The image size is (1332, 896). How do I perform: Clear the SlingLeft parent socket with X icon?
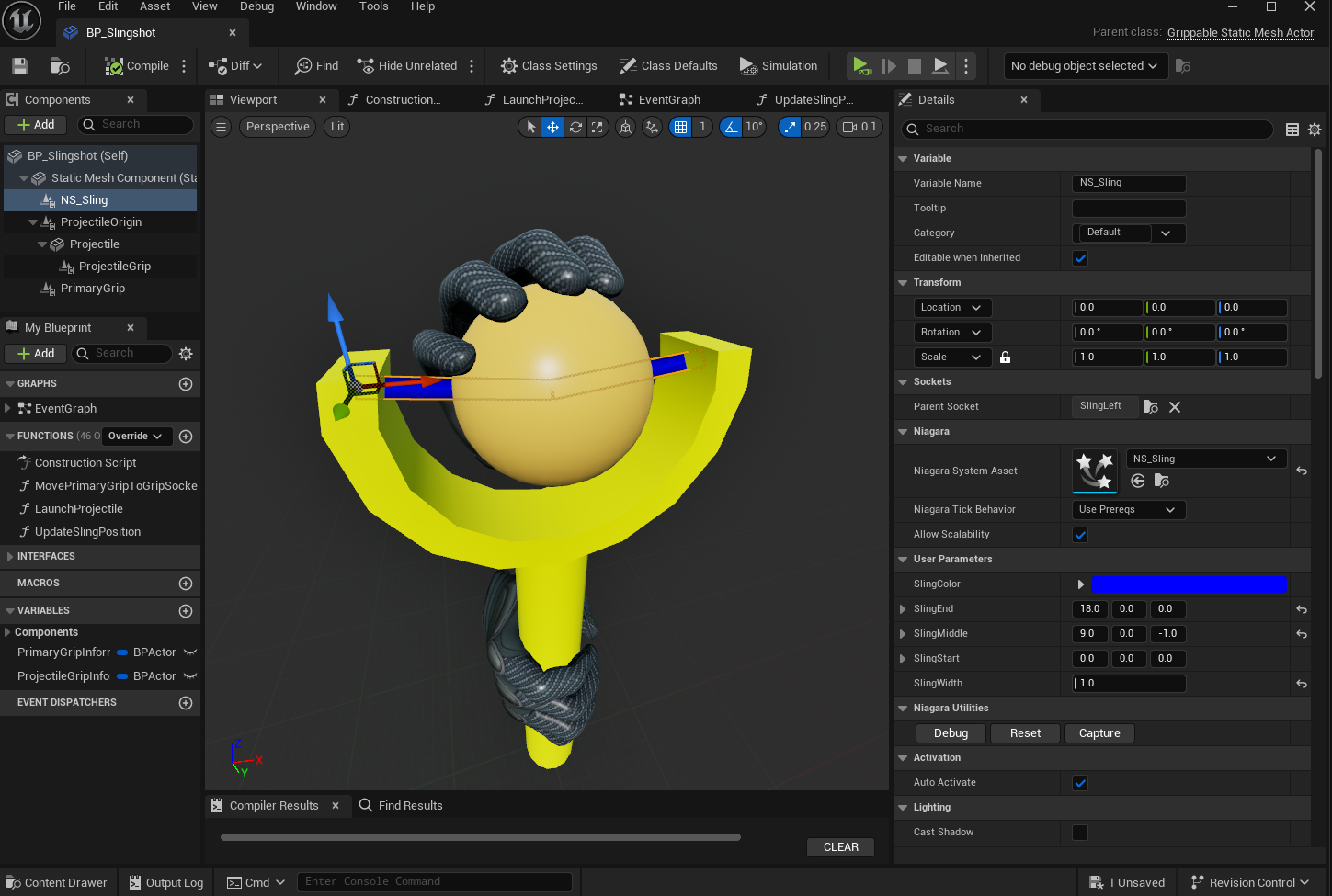(x=1175, y=407)
